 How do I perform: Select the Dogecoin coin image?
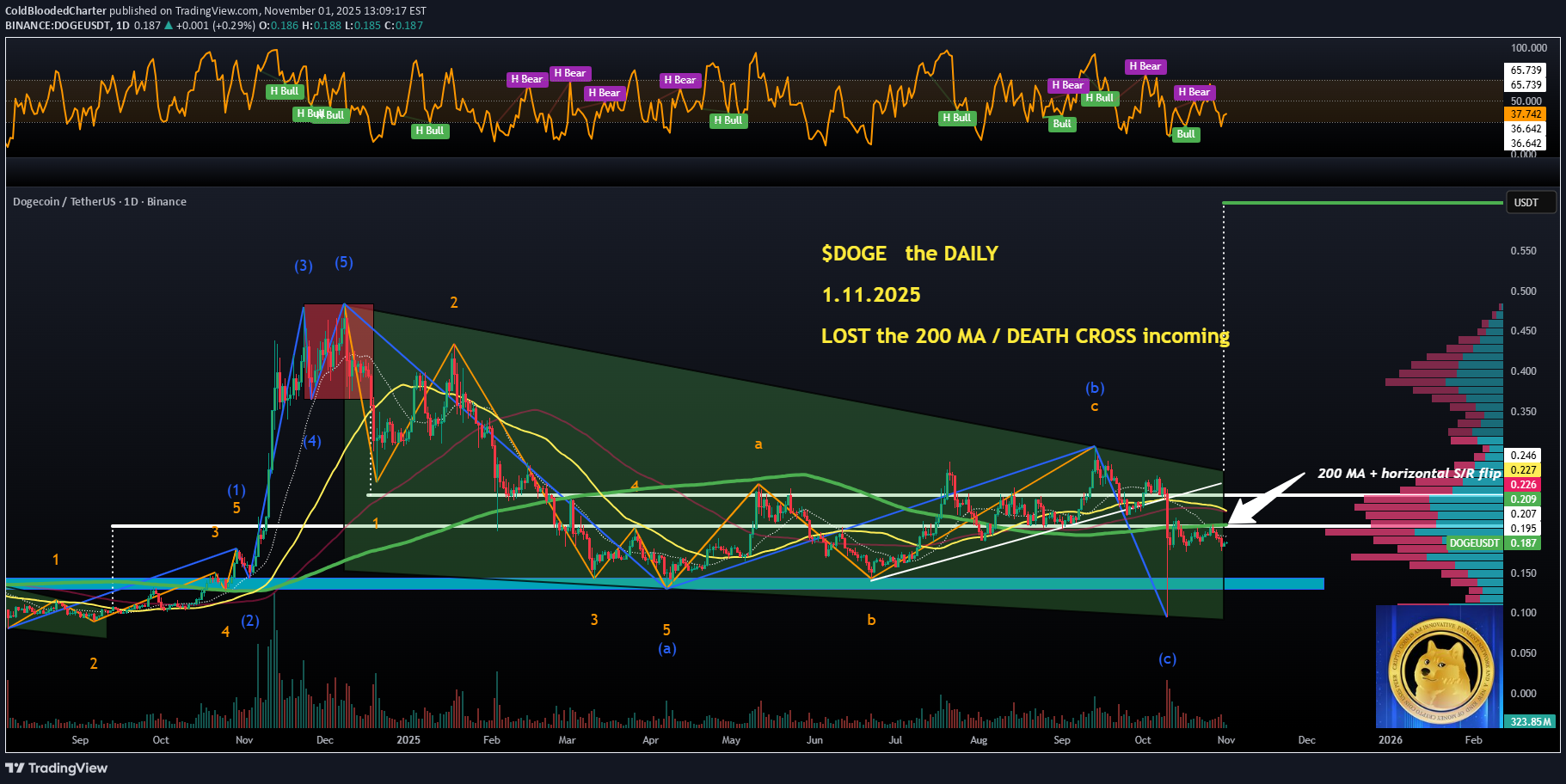click(1438, 667)
